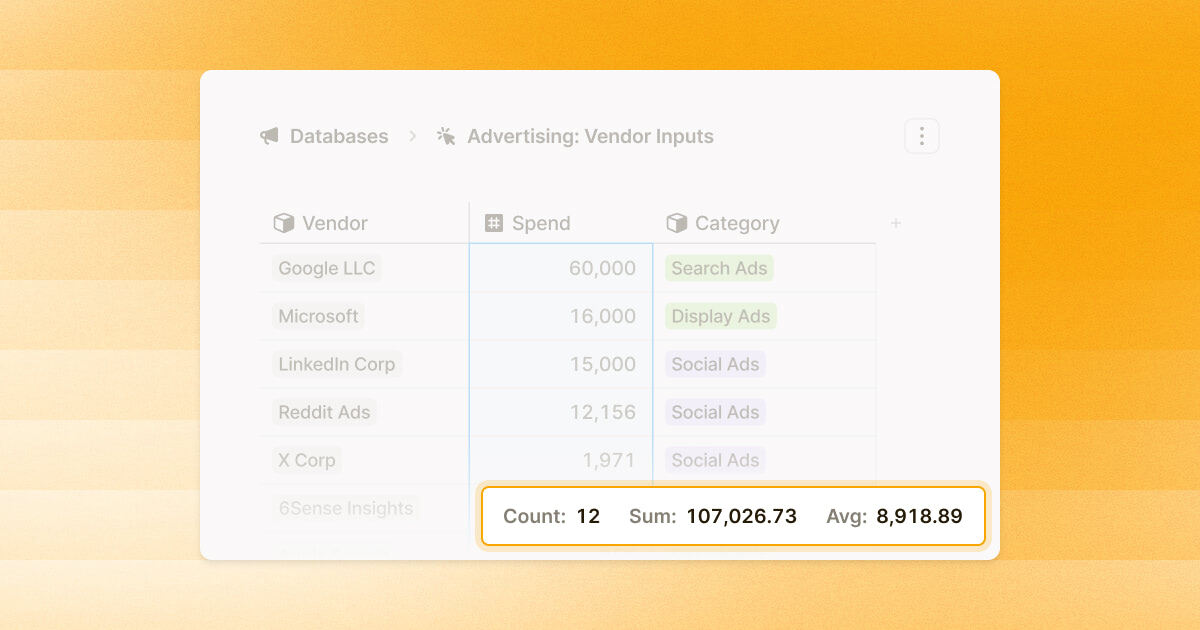The image size is (1200, 630).
Task: Select the 60,000 spend cell
Action: tap(561, 268)
